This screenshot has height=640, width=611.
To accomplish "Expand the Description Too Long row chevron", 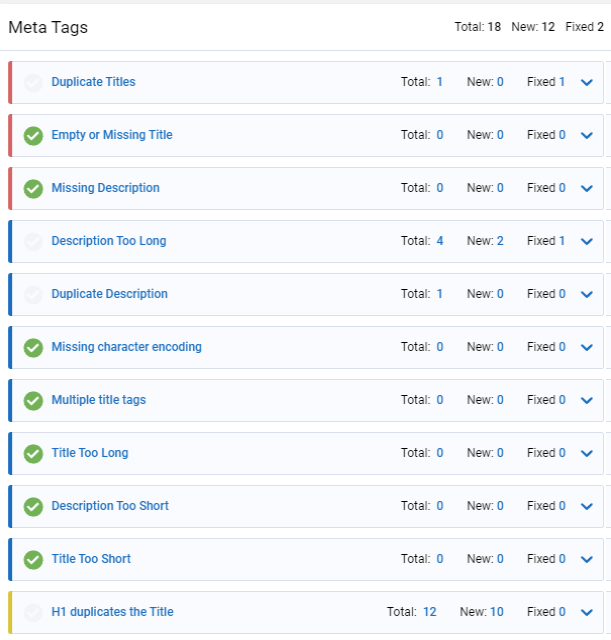I will (x=587, y=242).
